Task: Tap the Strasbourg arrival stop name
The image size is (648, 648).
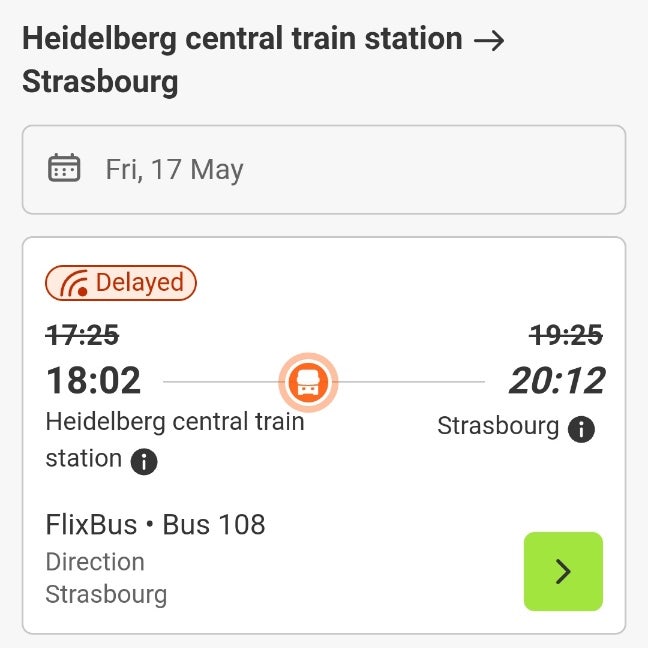Action: 498,427
